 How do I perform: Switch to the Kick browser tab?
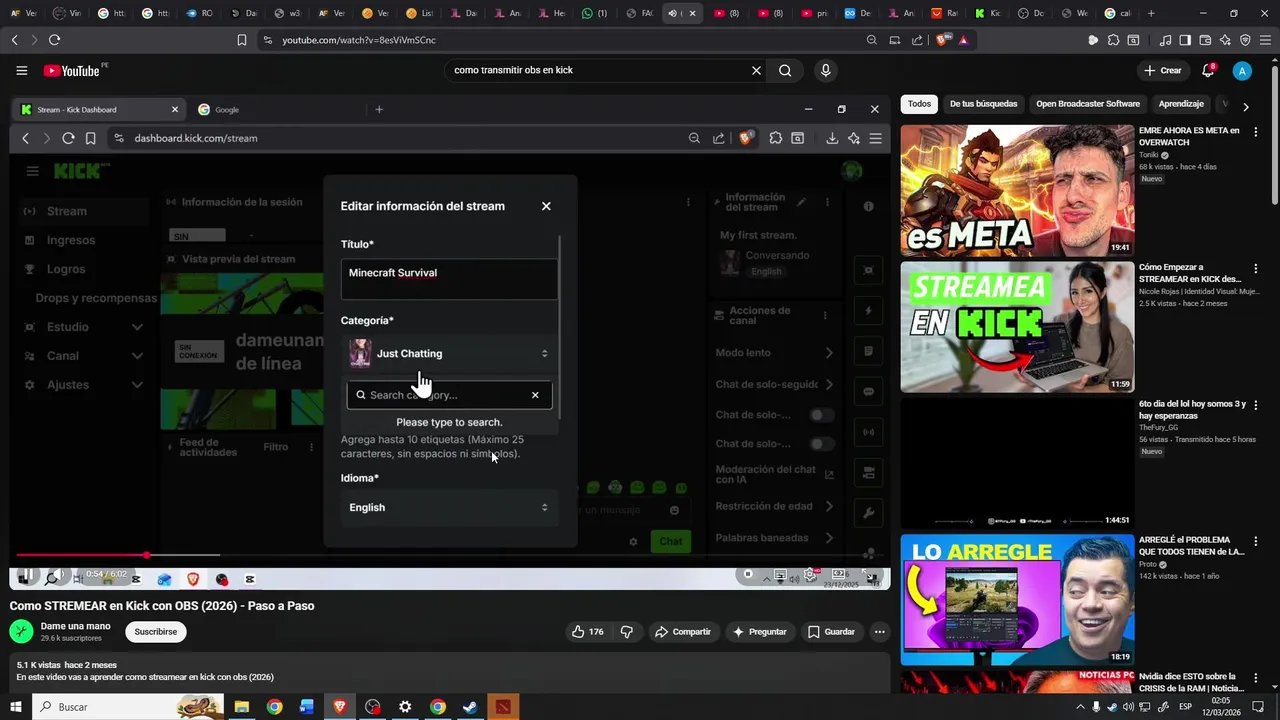coord(987,14)
